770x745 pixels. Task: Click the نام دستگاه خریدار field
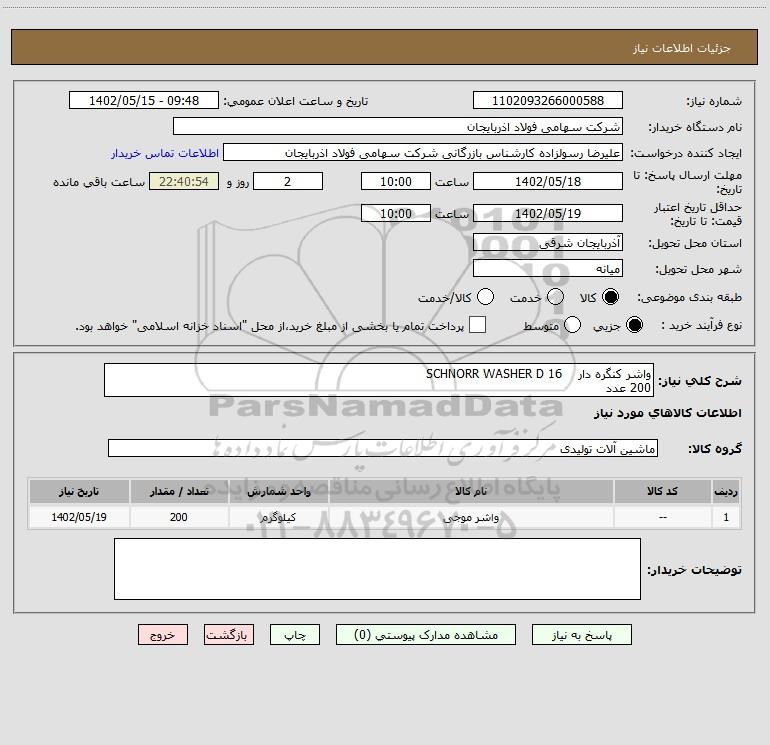point(398,126)
